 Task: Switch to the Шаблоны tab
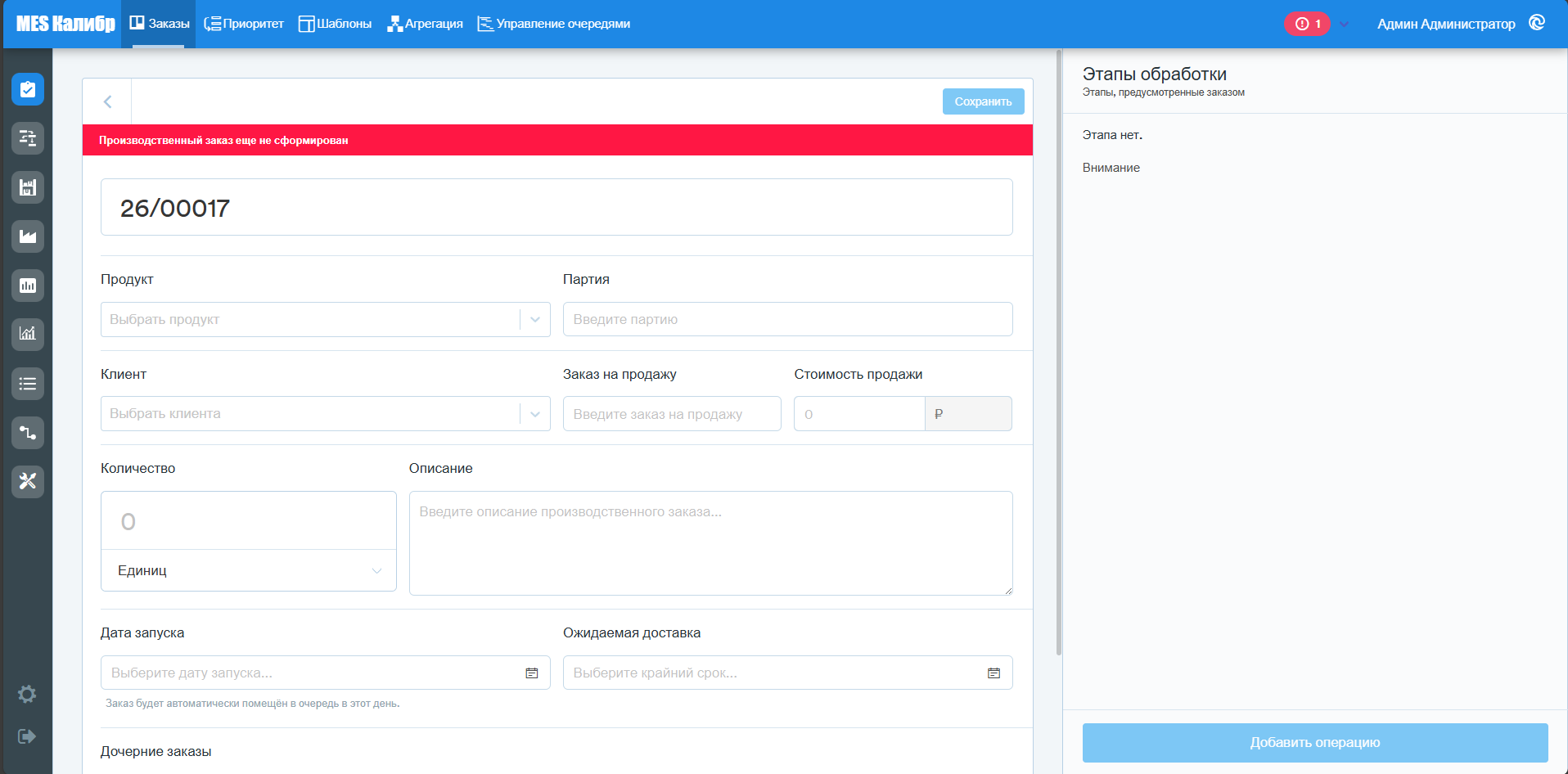tap(335, 24)
